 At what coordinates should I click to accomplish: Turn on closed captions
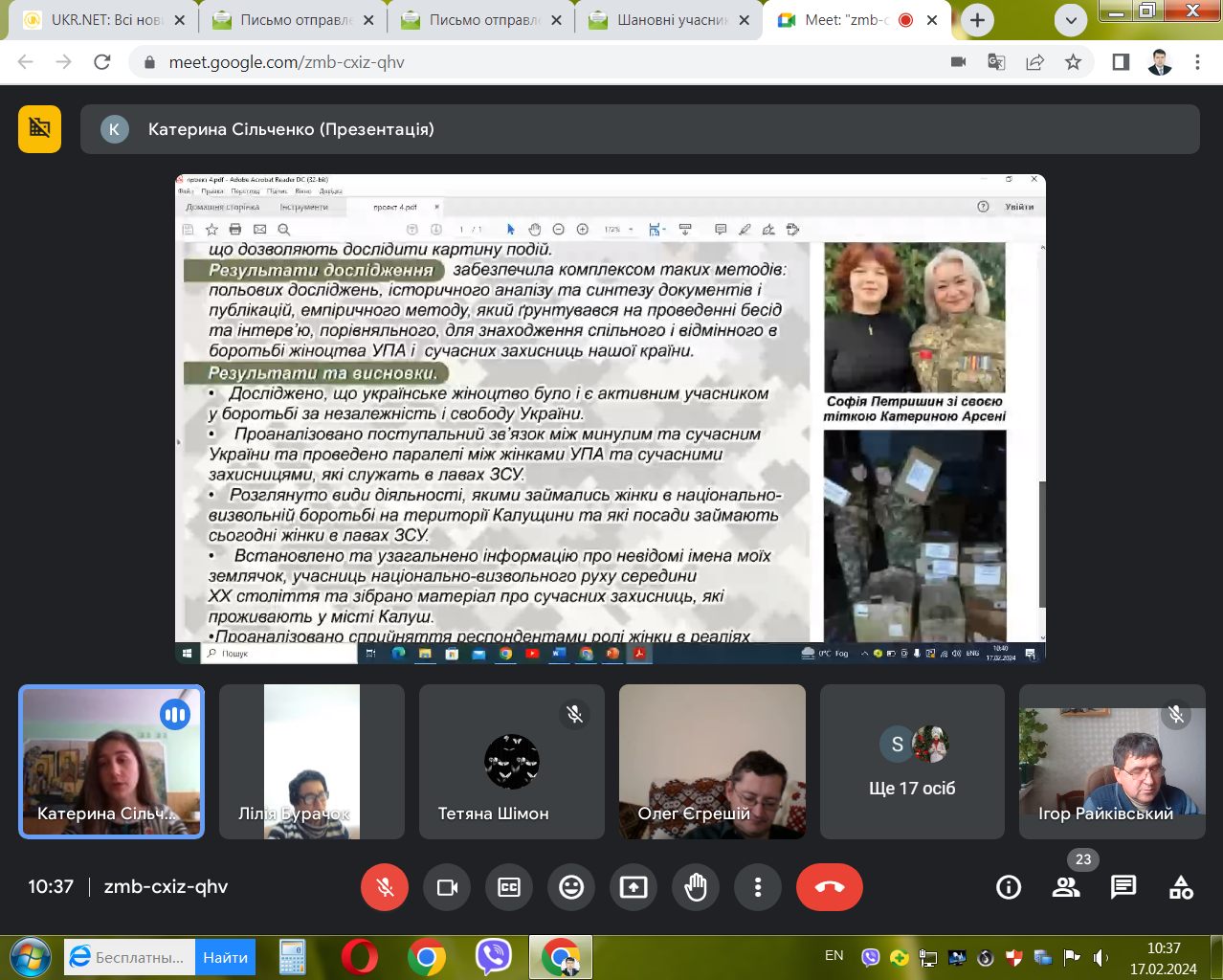coord(509,887)
